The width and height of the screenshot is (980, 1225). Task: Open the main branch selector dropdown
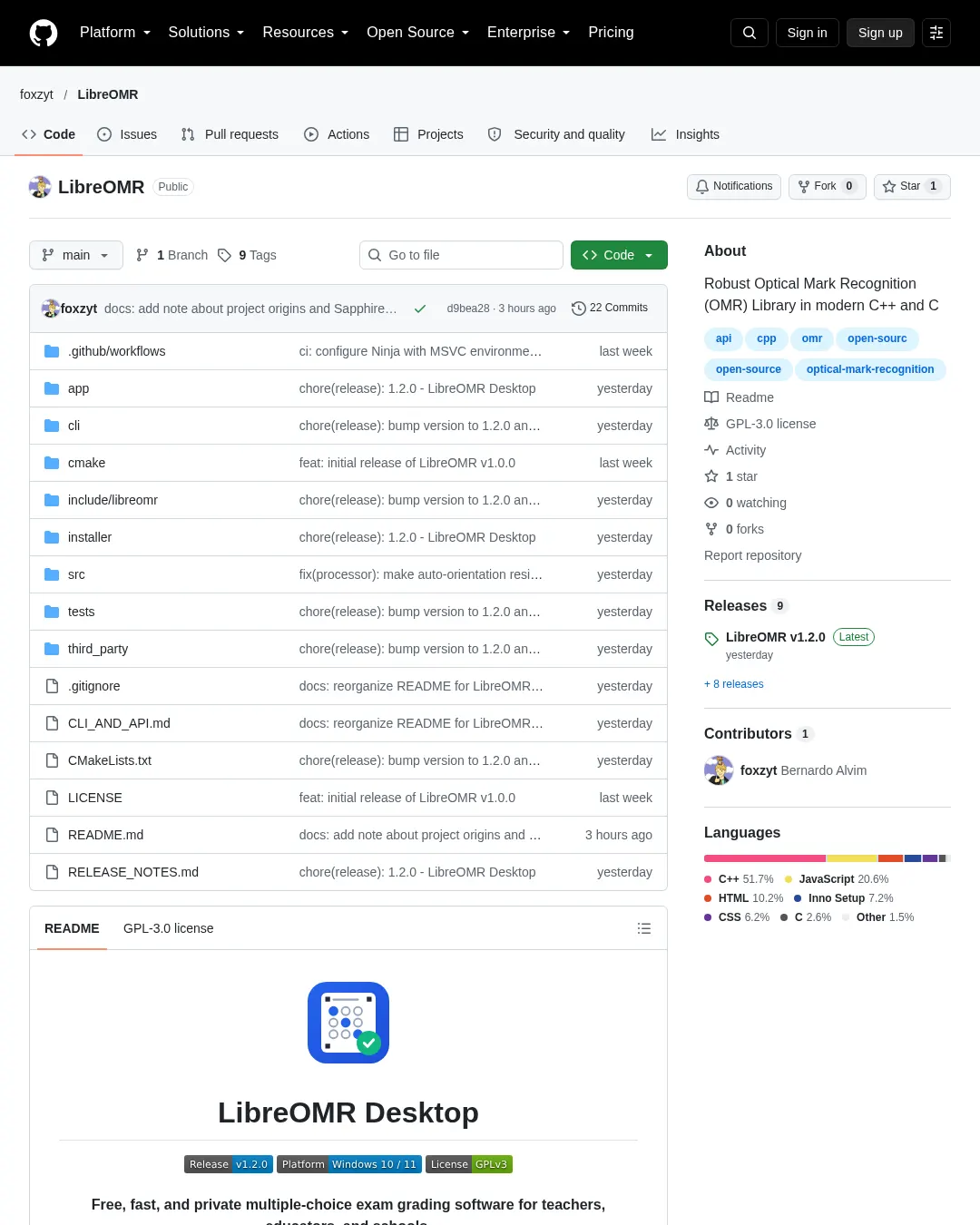pos(75,255)
